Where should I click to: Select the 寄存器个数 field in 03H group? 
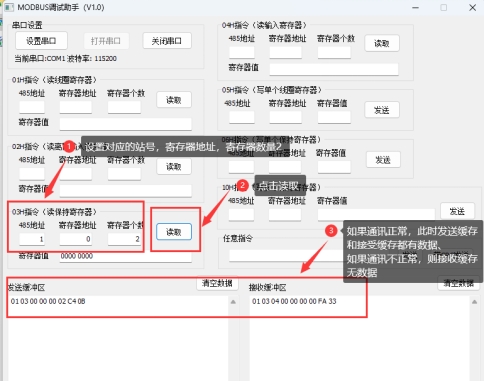tap(124, 239)
